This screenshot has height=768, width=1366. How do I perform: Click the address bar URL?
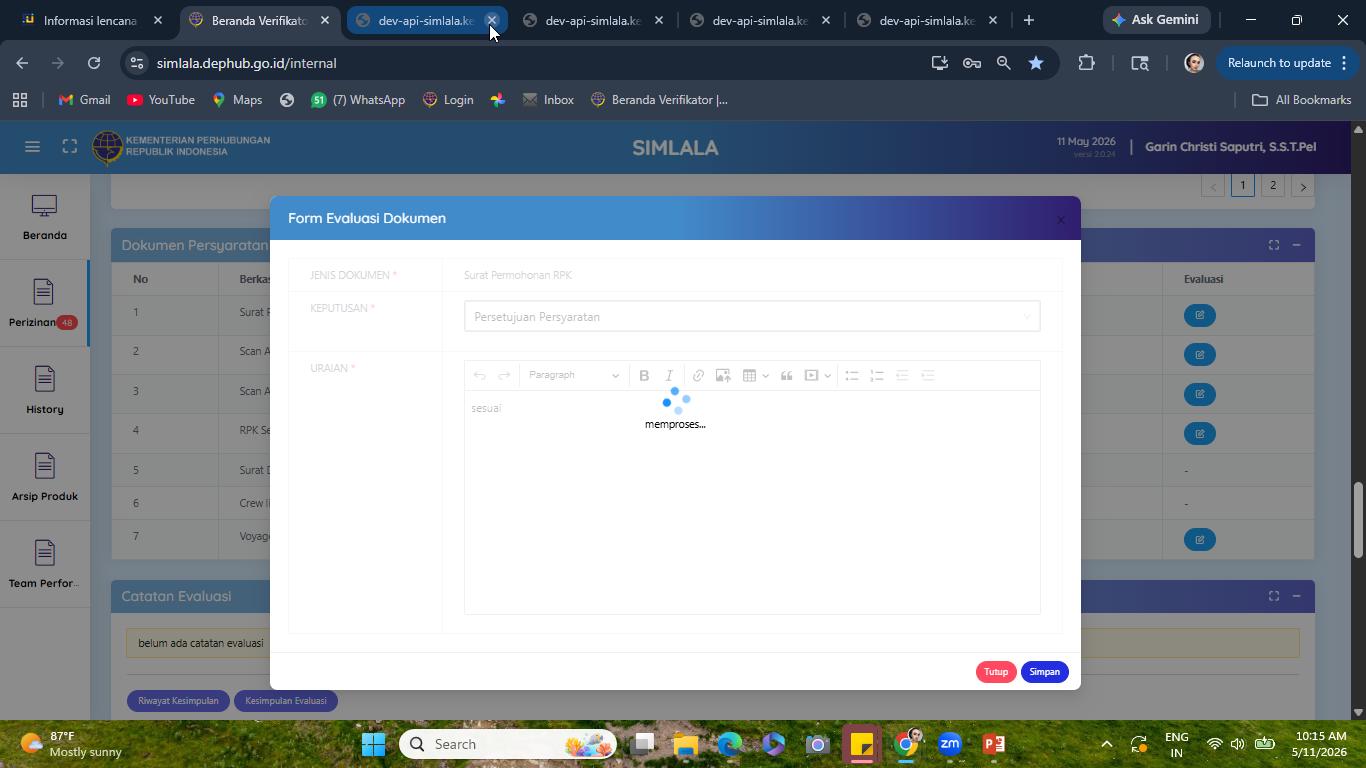[246, 63]
